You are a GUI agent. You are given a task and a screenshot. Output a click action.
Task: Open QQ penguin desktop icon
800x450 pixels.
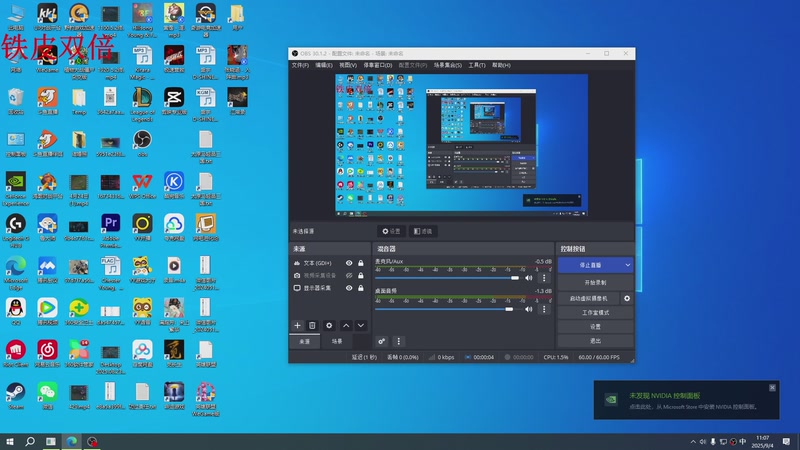[x=16, y=312]
